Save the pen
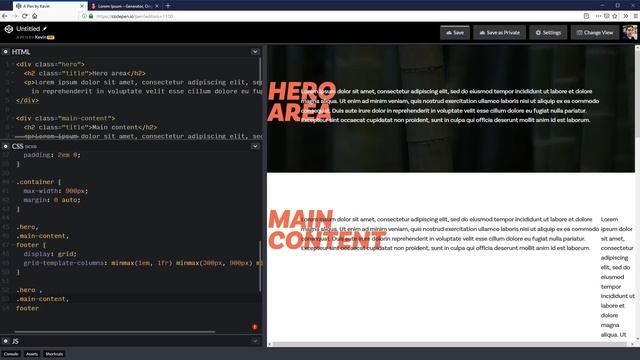640x360 pixels. point(455,33)
